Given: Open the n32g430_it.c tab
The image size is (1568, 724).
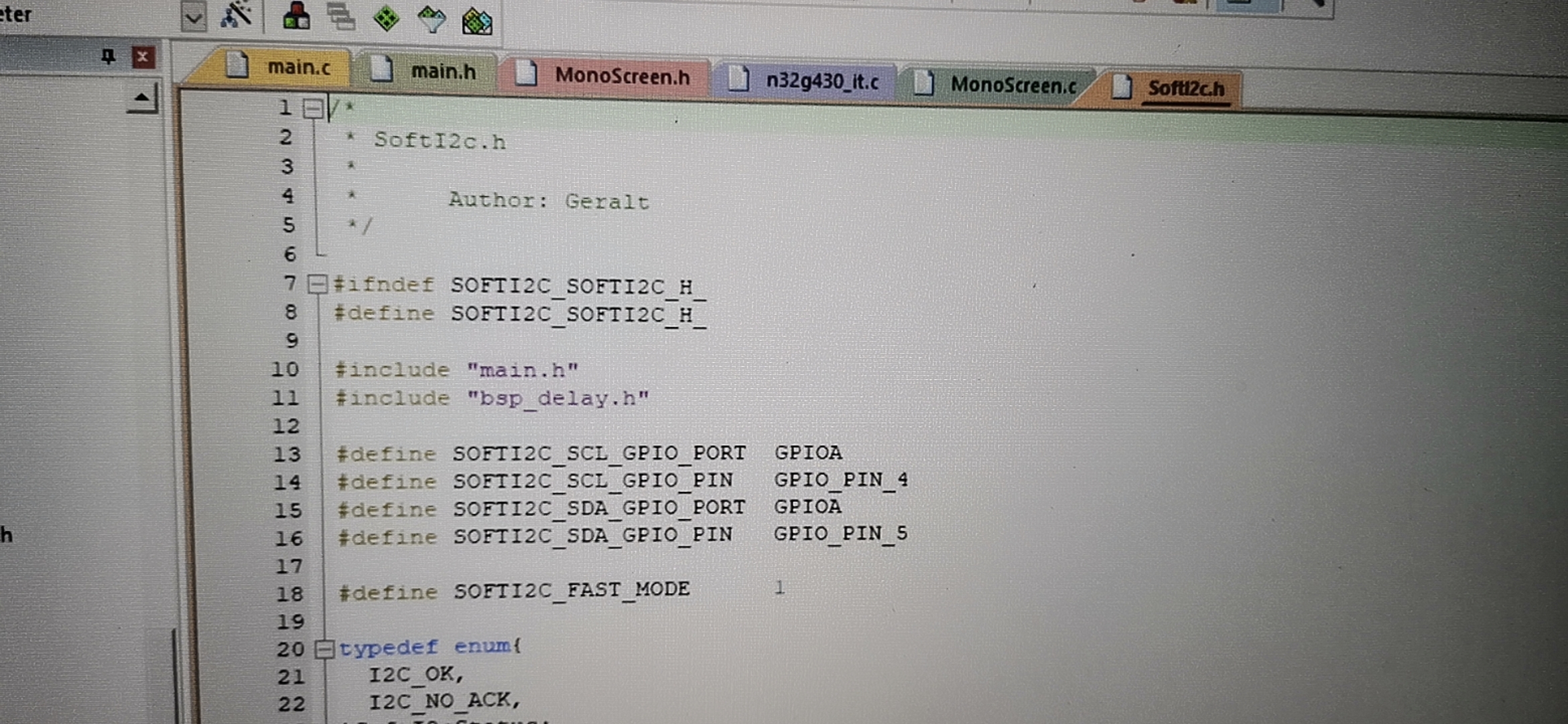Looking at the screenshot, I should [x=822, y=81].
